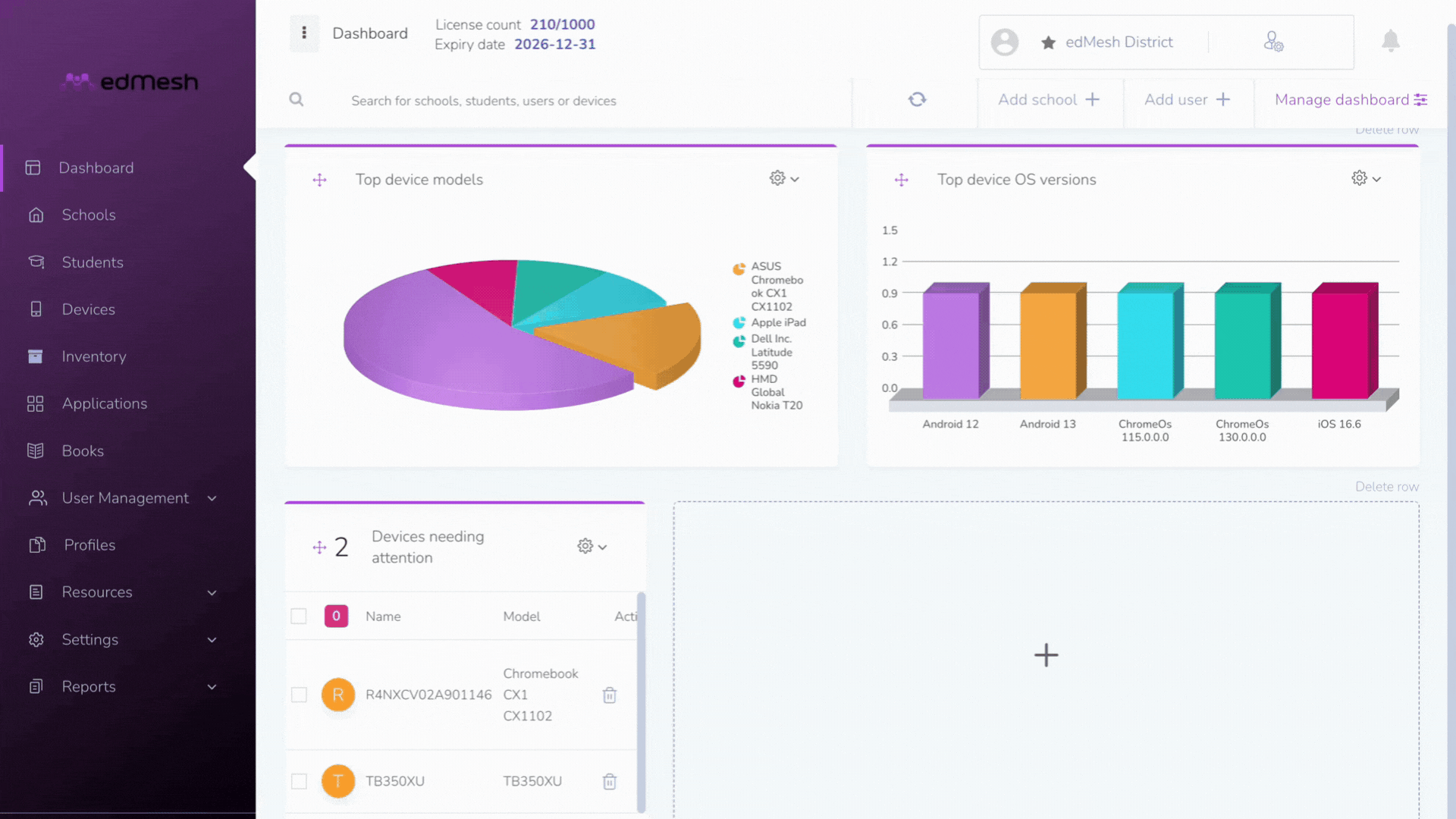1456x819 pixels.
Task: Click the trash icon for TB350XU
Action: (610, 781)
